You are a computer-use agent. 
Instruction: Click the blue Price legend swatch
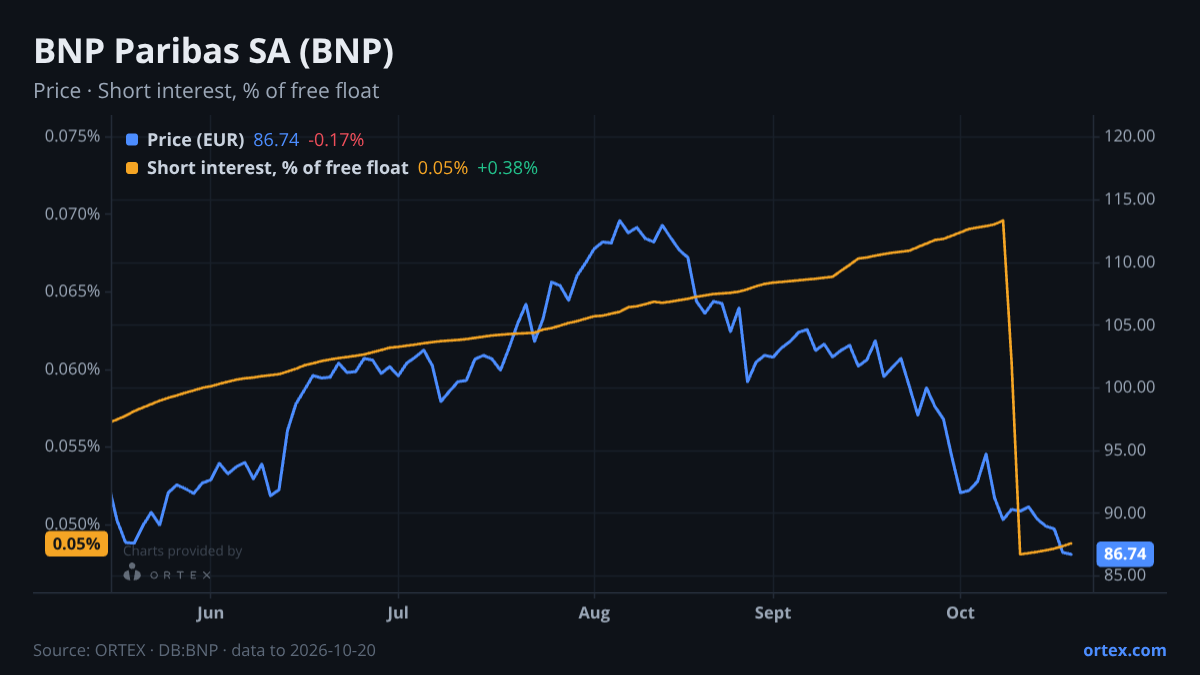pos(133,140)
